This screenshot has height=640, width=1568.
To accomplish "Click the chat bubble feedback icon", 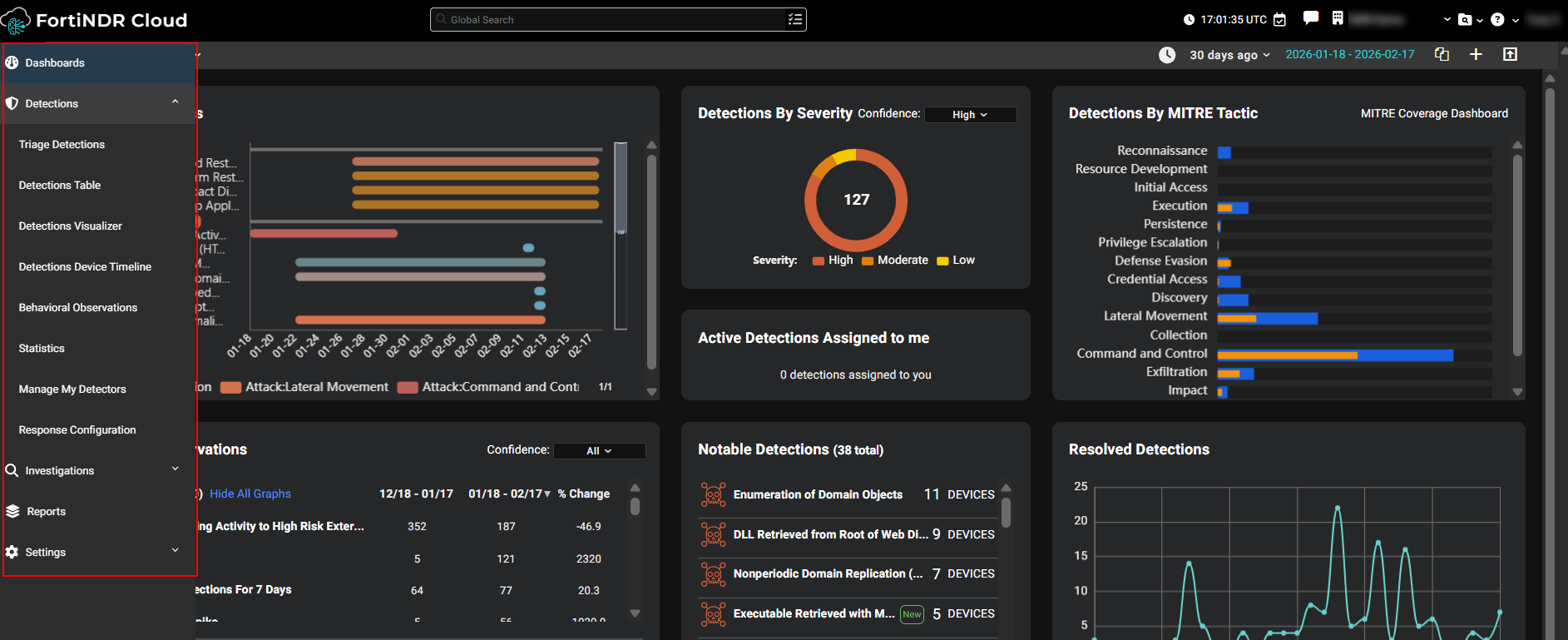I will click(1311, 18).
